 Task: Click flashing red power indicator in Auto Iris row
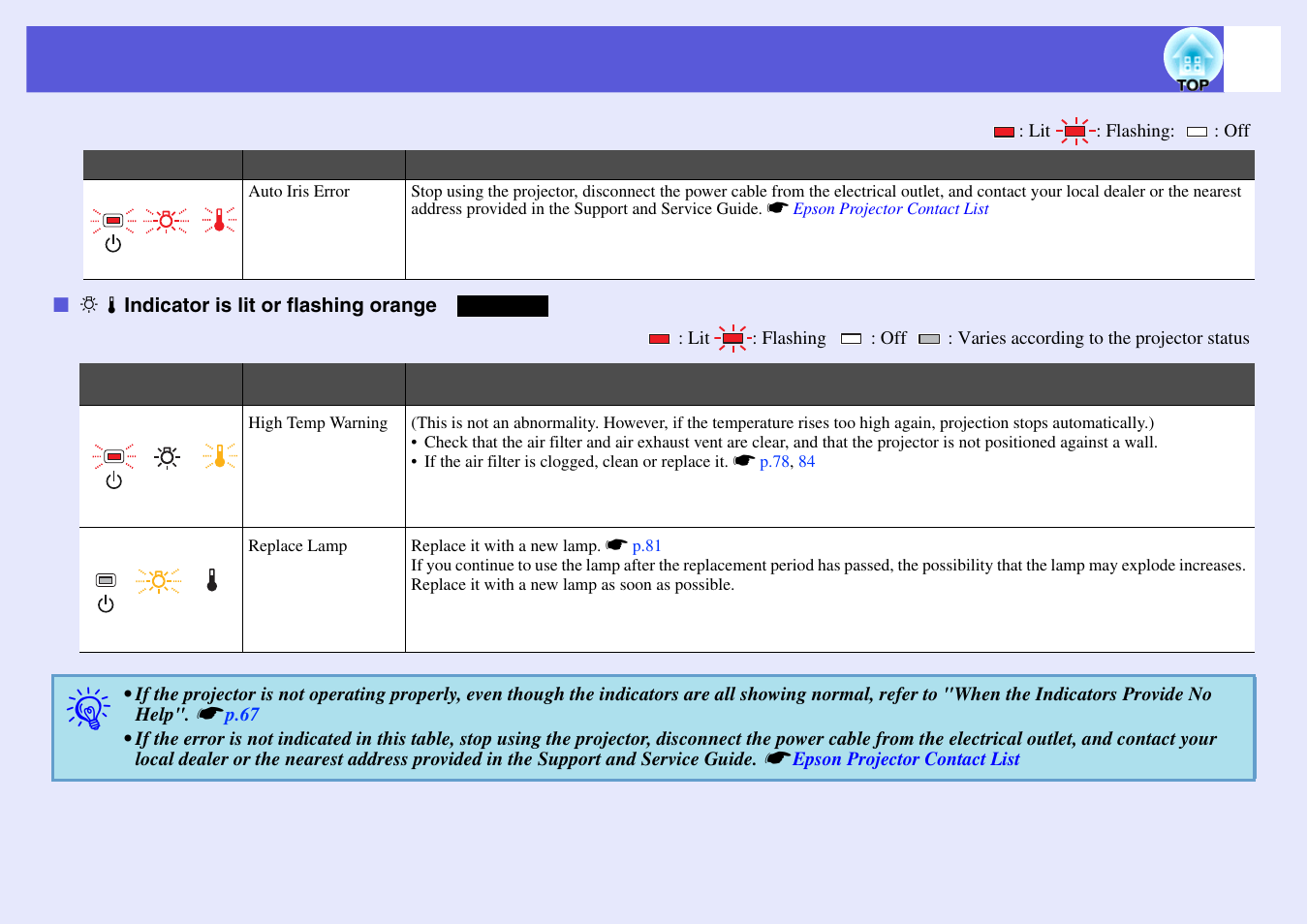pos(113,221)
